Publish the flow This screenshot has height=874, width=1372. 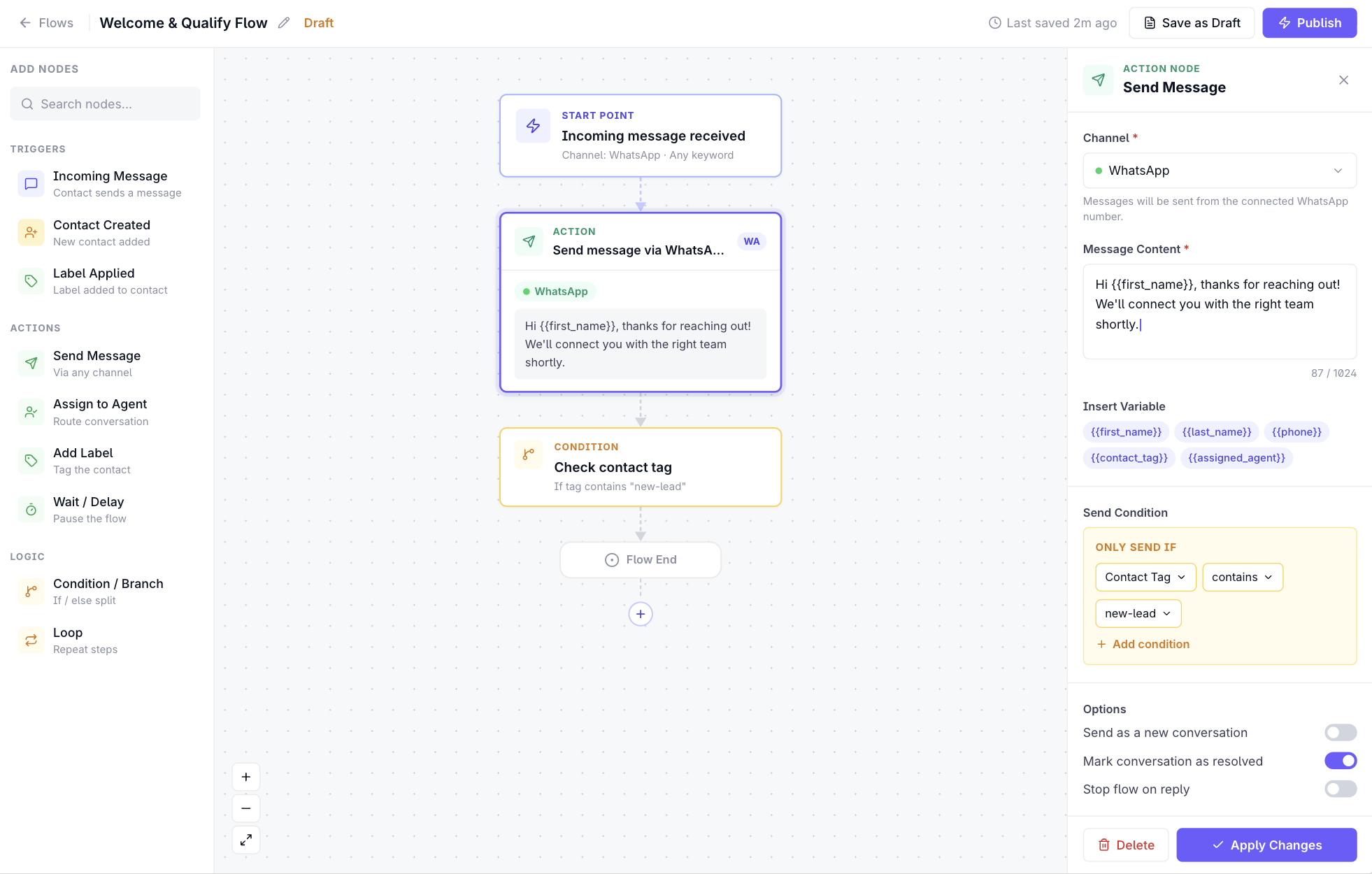[1309, 23]
